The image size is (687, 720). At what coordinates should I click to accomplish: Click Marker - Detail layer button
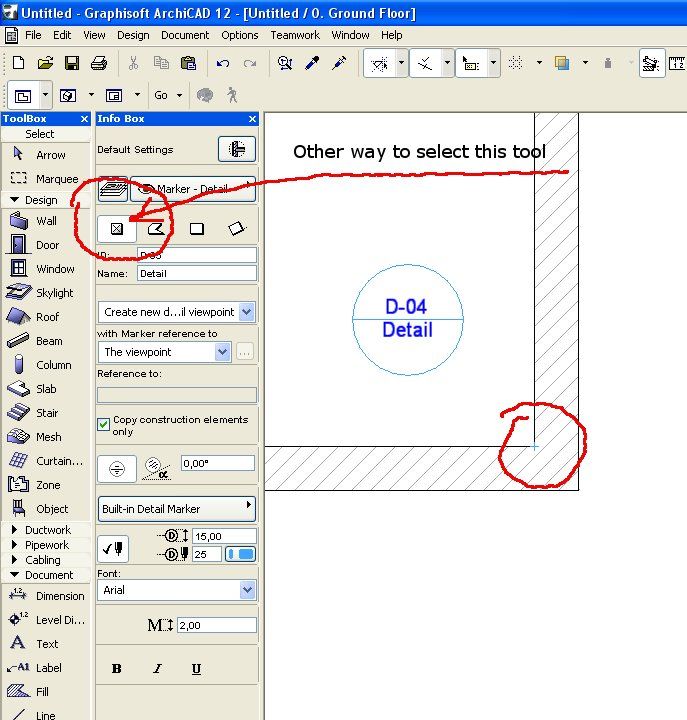point(193,189)
